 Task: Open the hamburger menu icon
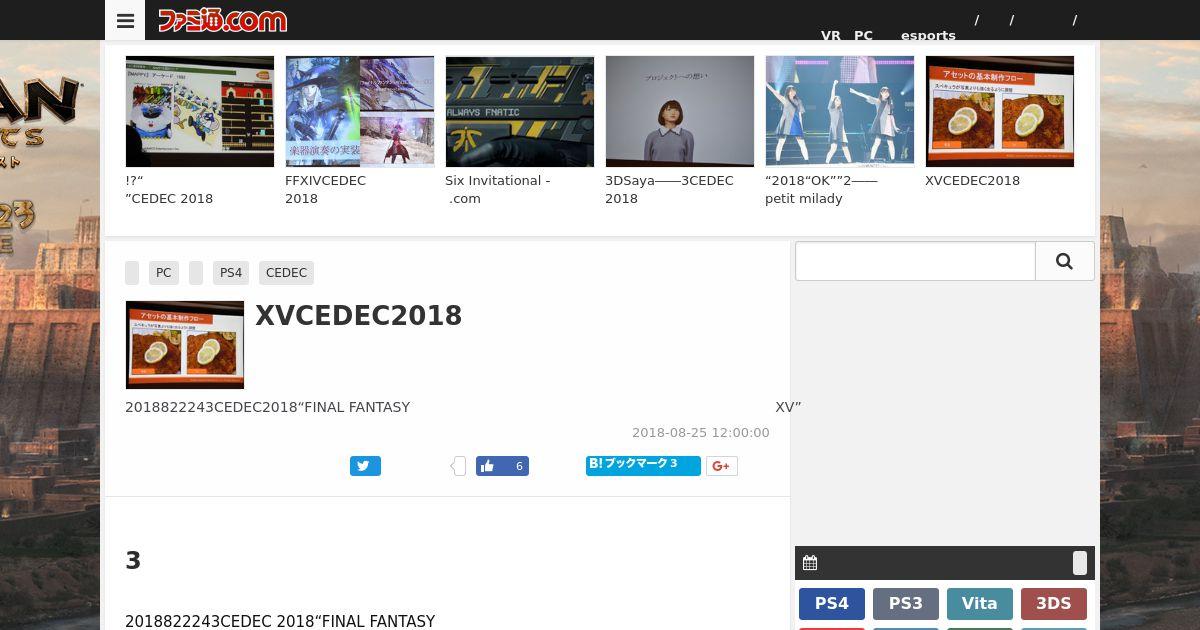[125, 20]
